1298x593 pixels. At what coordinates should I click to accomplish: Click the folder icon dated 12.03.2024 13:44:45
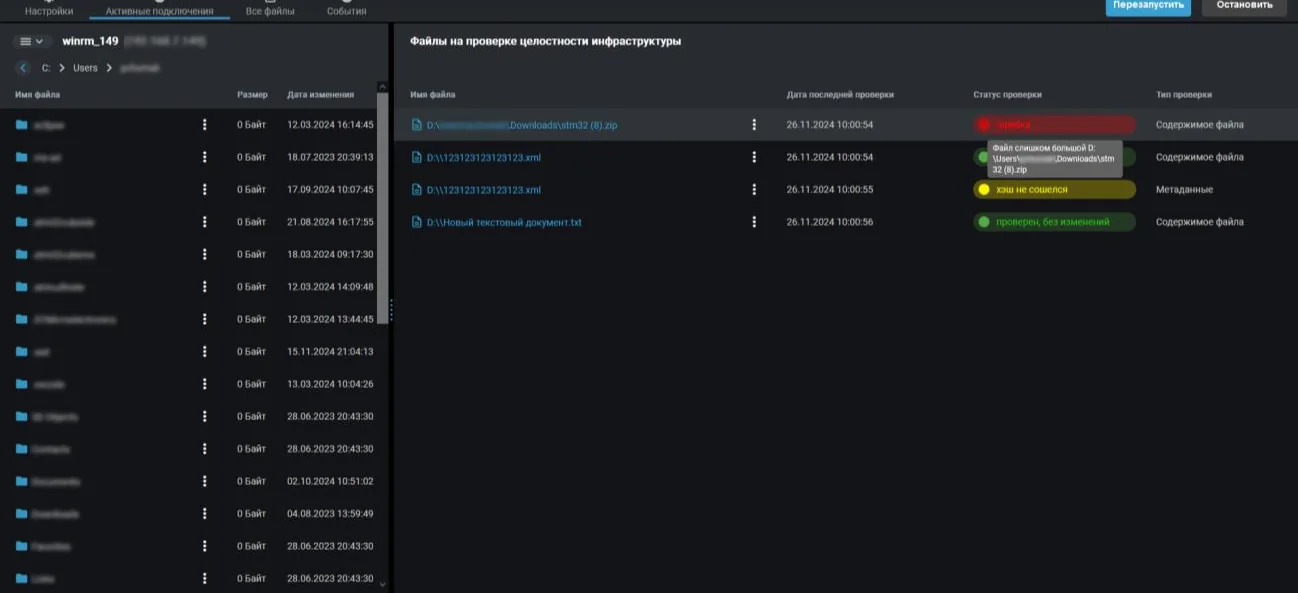point(22,319)
